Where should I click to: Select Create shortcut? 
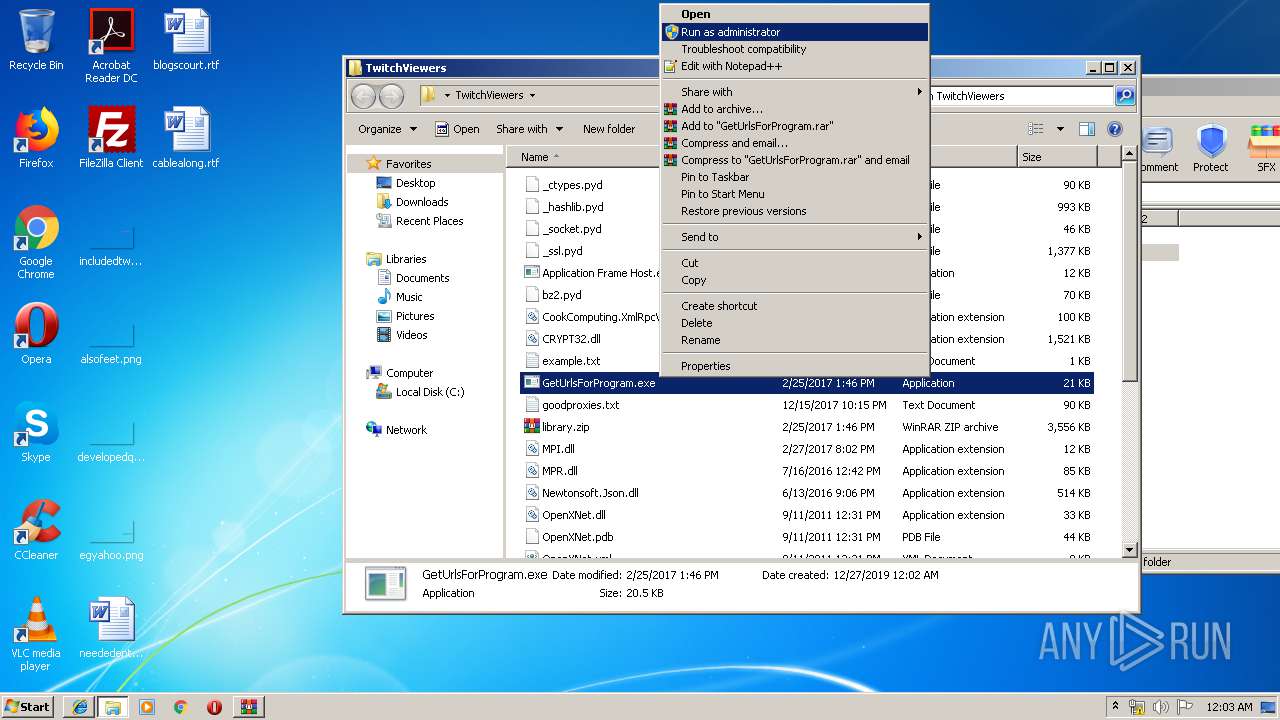click(x=795, y=306)
